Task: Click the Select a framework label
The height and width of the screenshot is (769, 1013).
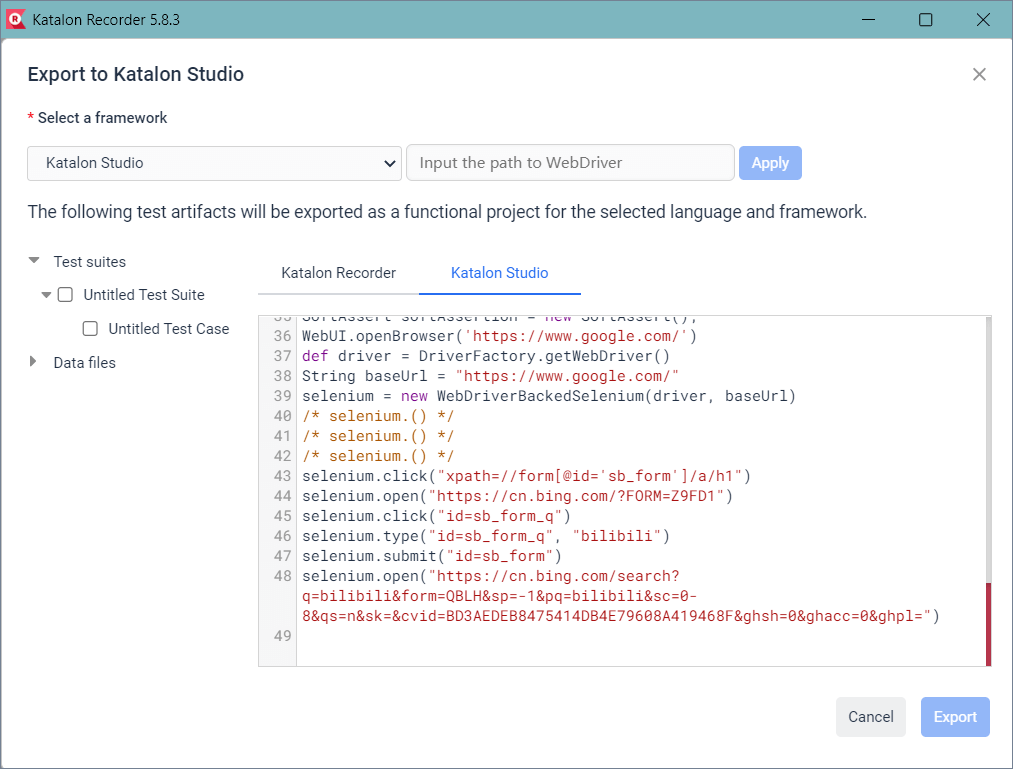Action: (x=102, y=118)
